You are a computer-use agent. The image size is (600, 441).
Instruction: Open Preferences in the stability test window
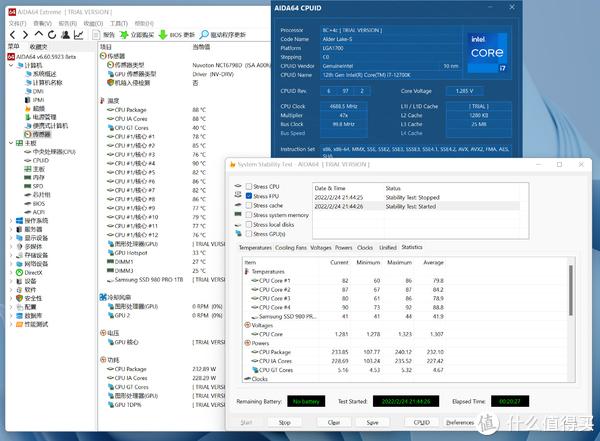(x=460, y=422)
